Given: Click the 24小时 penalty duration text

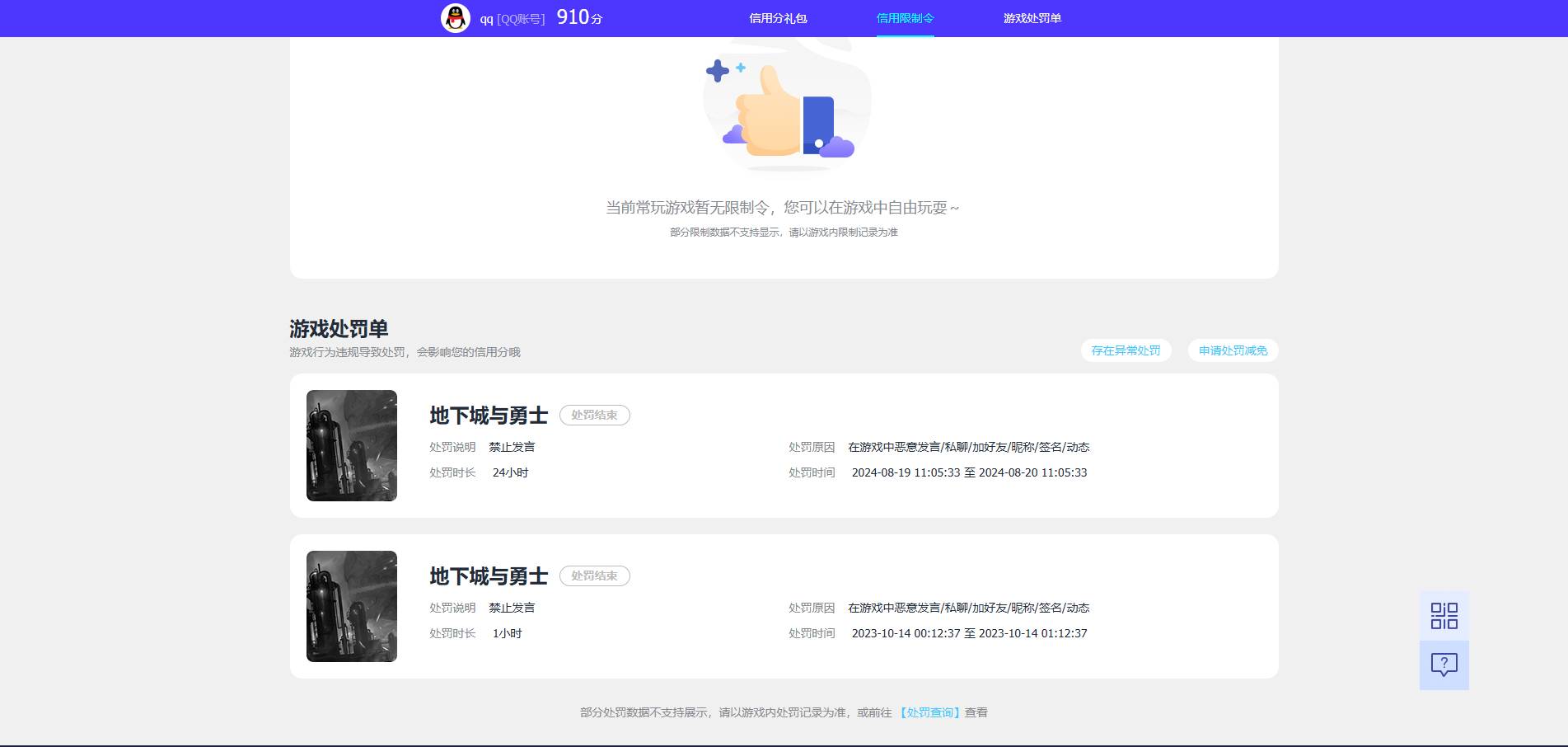Looking at the screenshot, I should 509,472.
